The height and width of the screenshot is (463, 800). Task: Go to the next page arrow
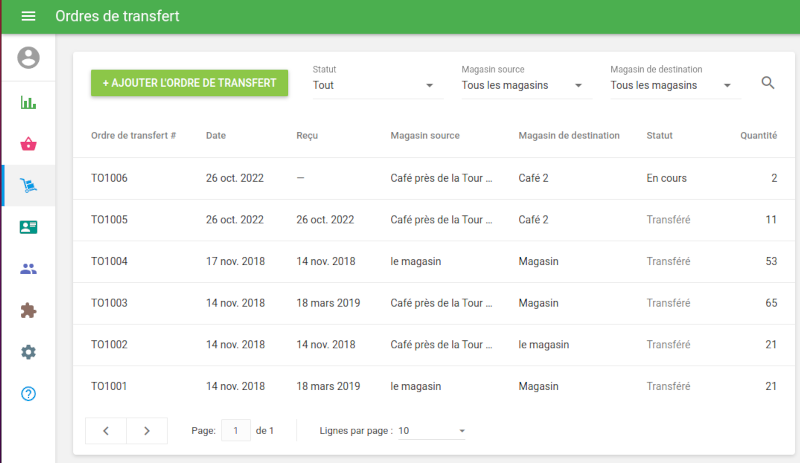[147, 431]
